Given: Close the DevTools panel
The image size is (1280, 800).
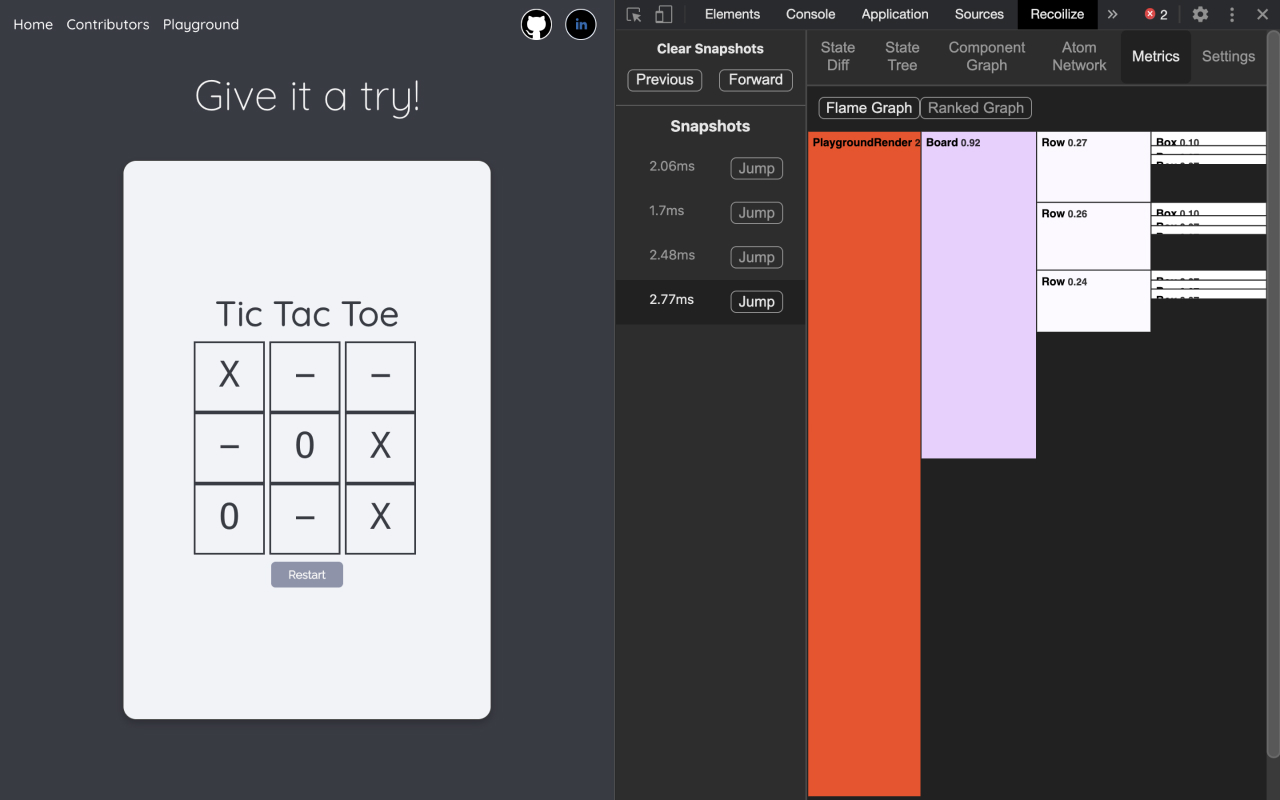Looking at the screenshot, I should click(x=1262, y=14).
